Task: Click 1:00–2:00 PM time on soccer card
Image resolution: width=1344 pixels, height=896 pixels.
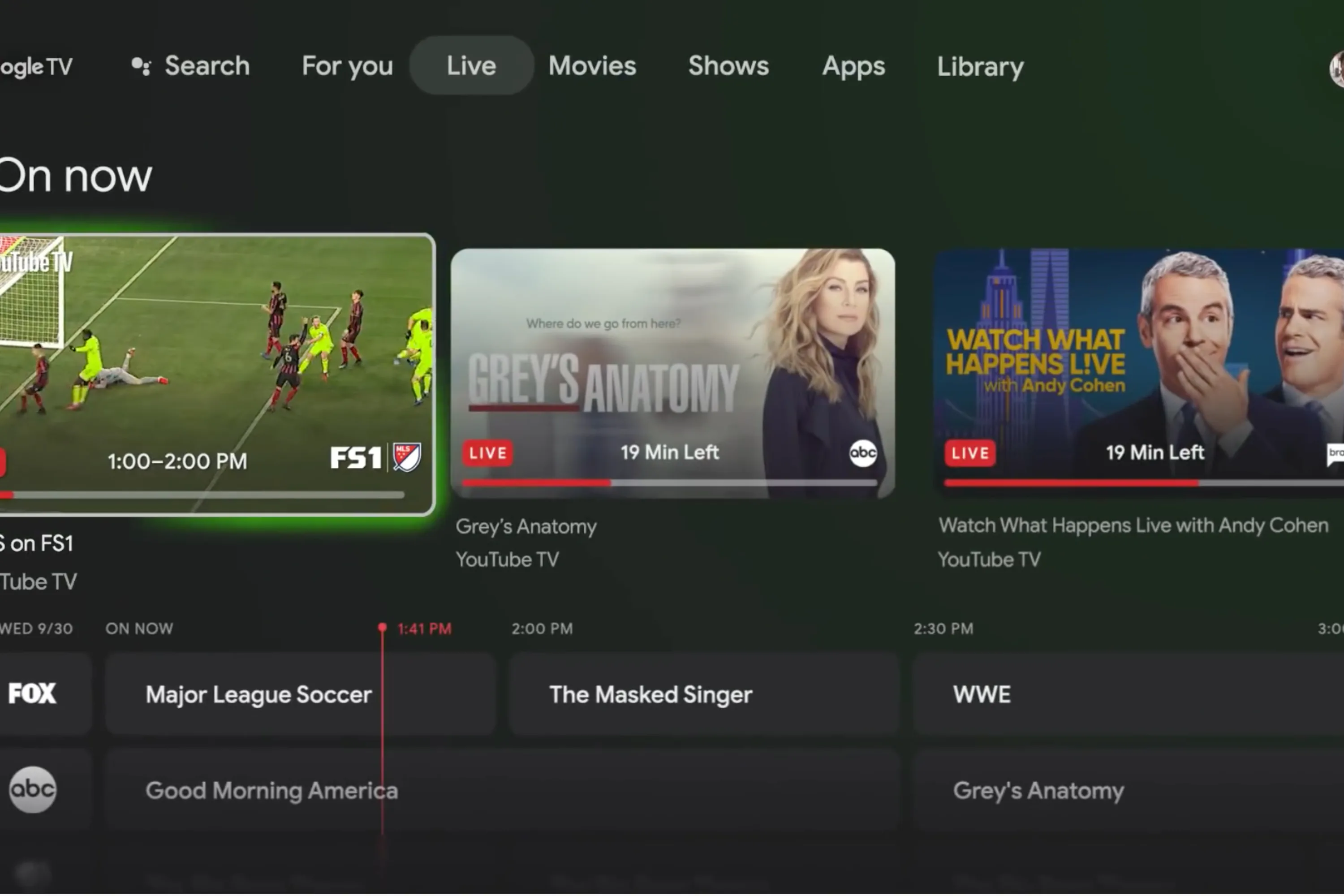Action: click(x=177, y=461)
